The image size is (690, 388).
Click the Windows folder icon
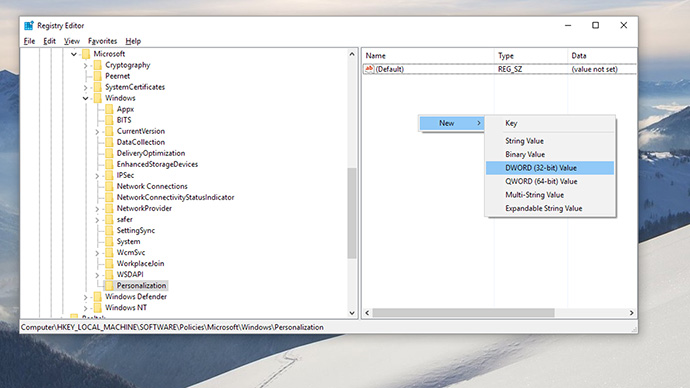[x=98, y=98]
